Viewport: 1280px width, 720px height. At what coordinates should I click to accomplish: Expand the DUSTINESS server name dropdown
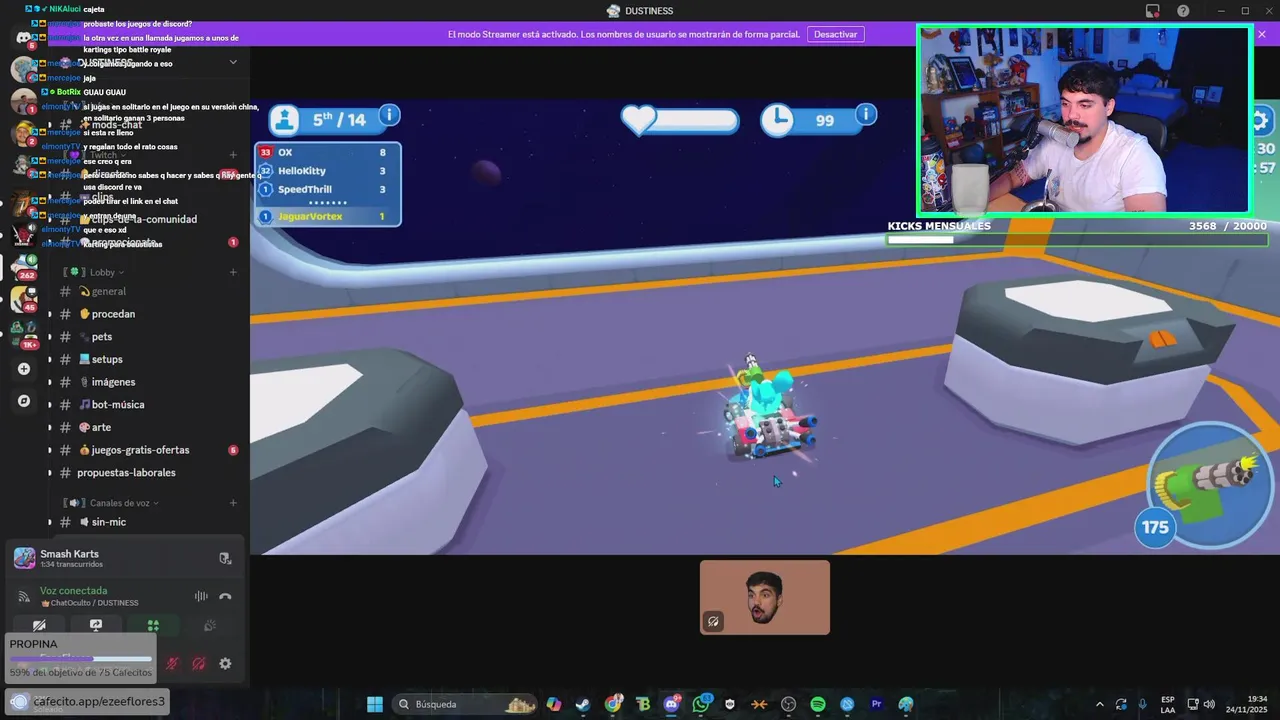coord(233,62)
